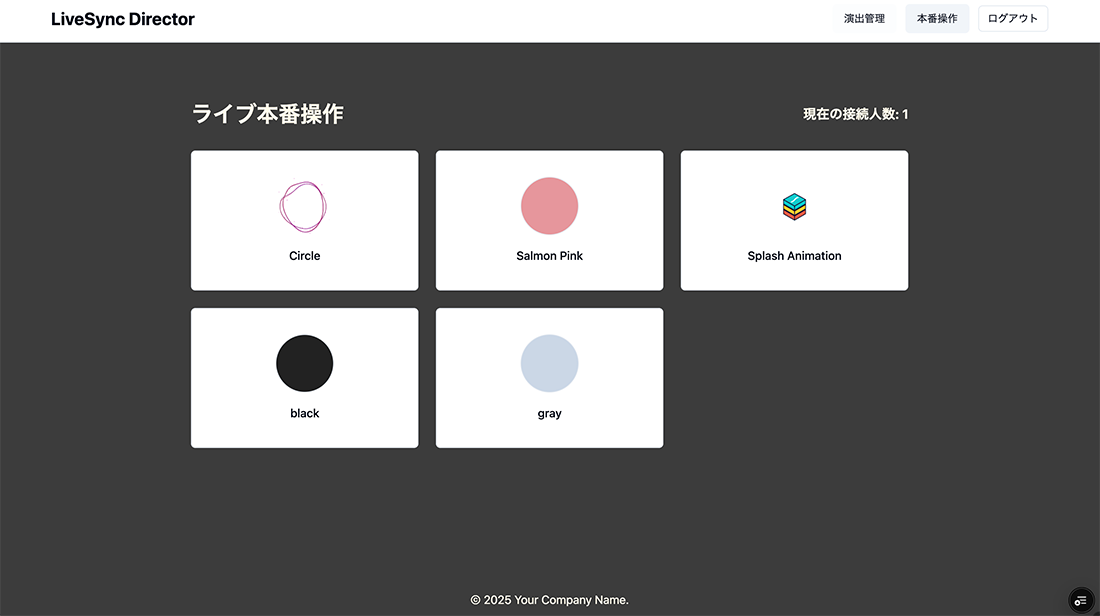Switch to the 本番操作 navigation item
The image size is (1100, 616).
(937, 19)
